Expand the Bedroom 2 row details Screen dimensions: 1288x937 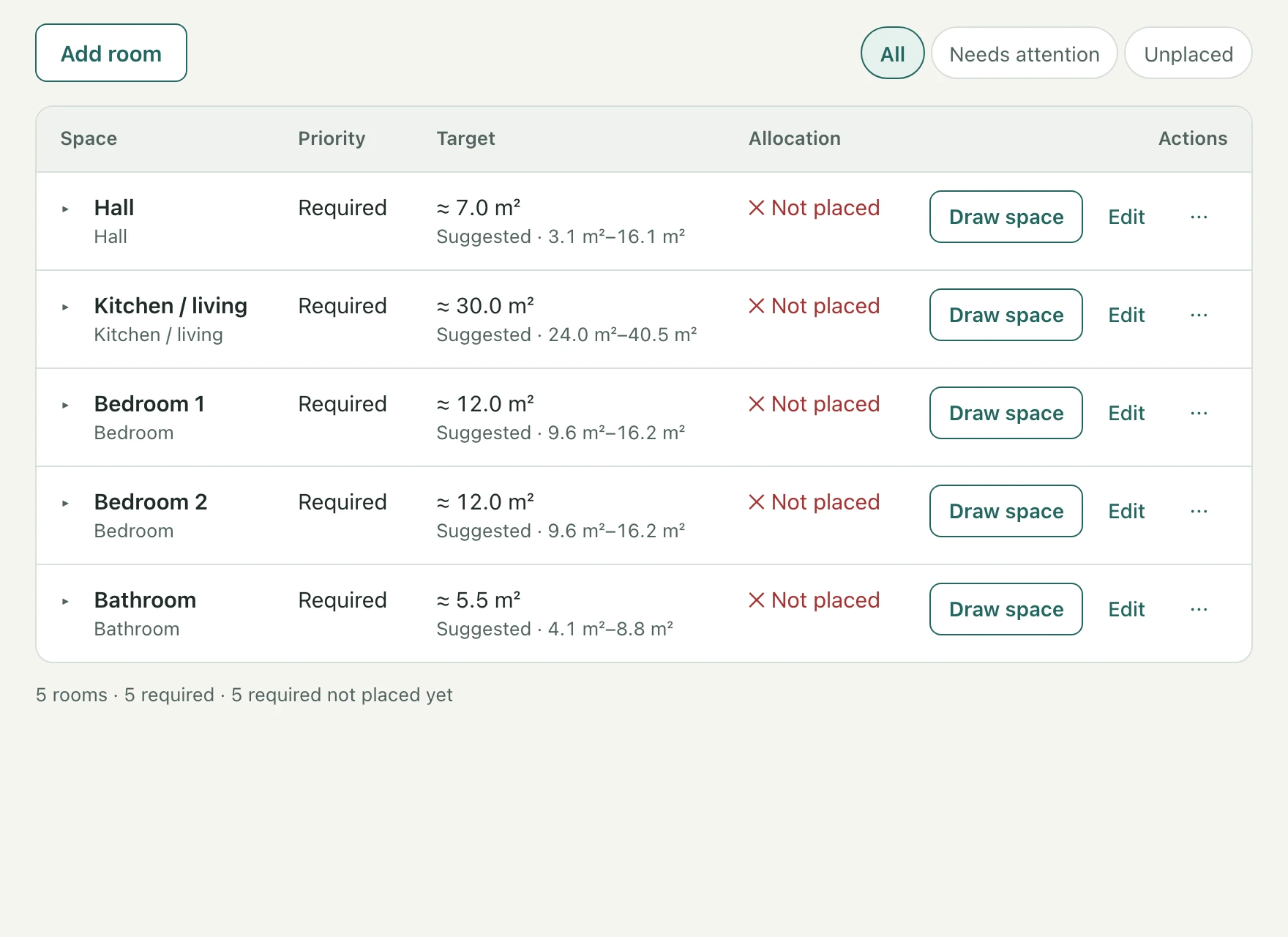(65, 504)
